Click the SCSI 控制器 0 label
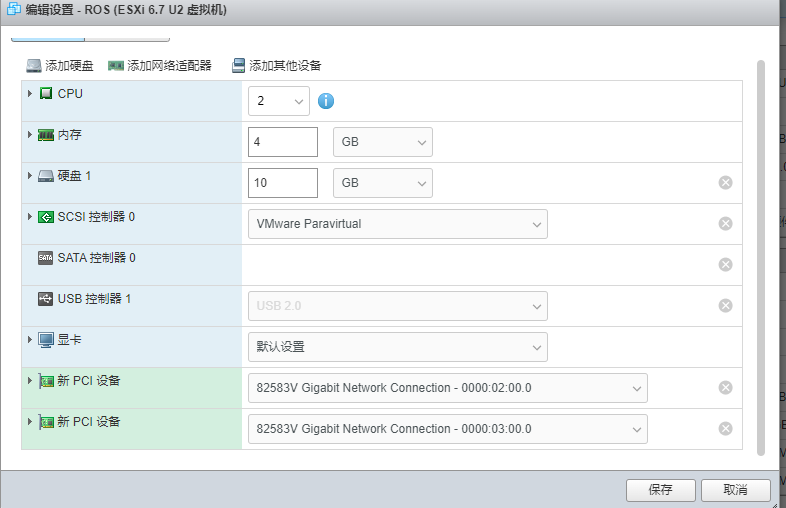 [96, 217]
